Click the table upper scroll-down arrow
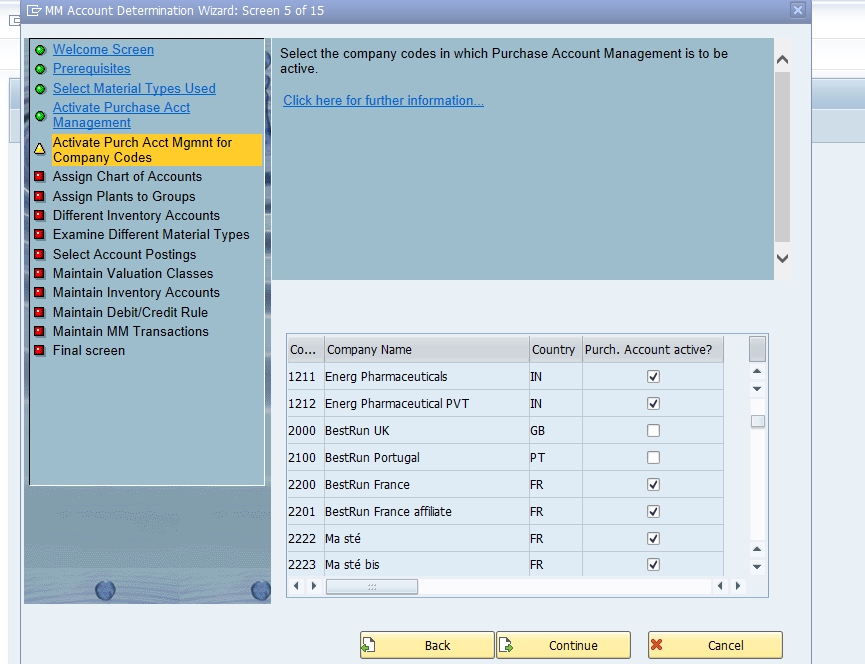865x664 pixels. coord(757,389)
